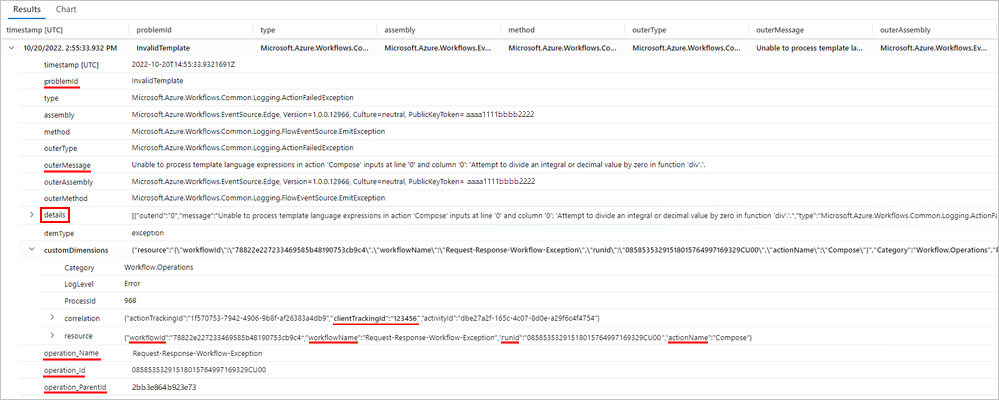This screenshot has height=400, width=999.
Task: Click the assembly field value
Action: [x=333, y=115]
